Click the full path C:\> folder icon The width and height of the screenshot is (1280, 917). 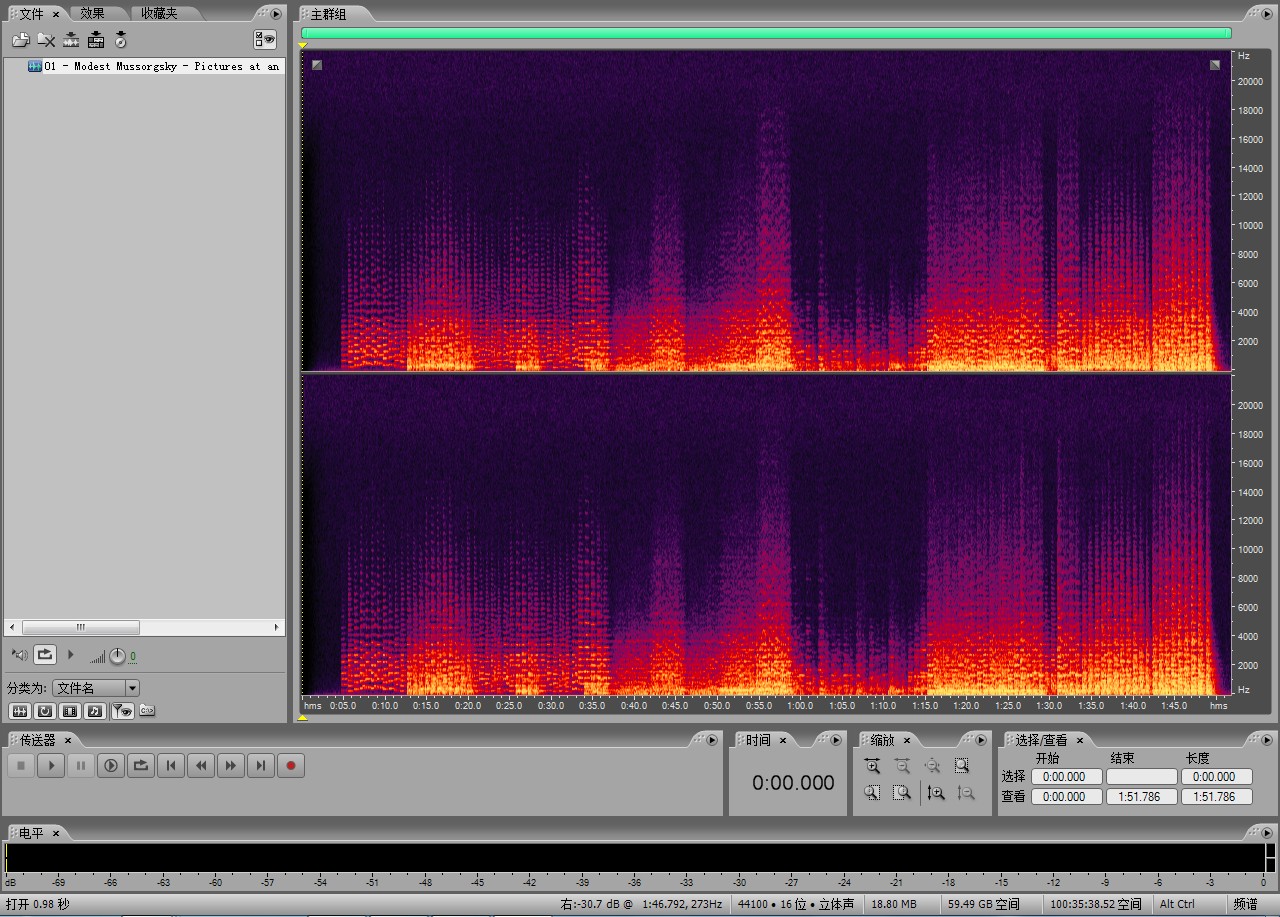147,711
